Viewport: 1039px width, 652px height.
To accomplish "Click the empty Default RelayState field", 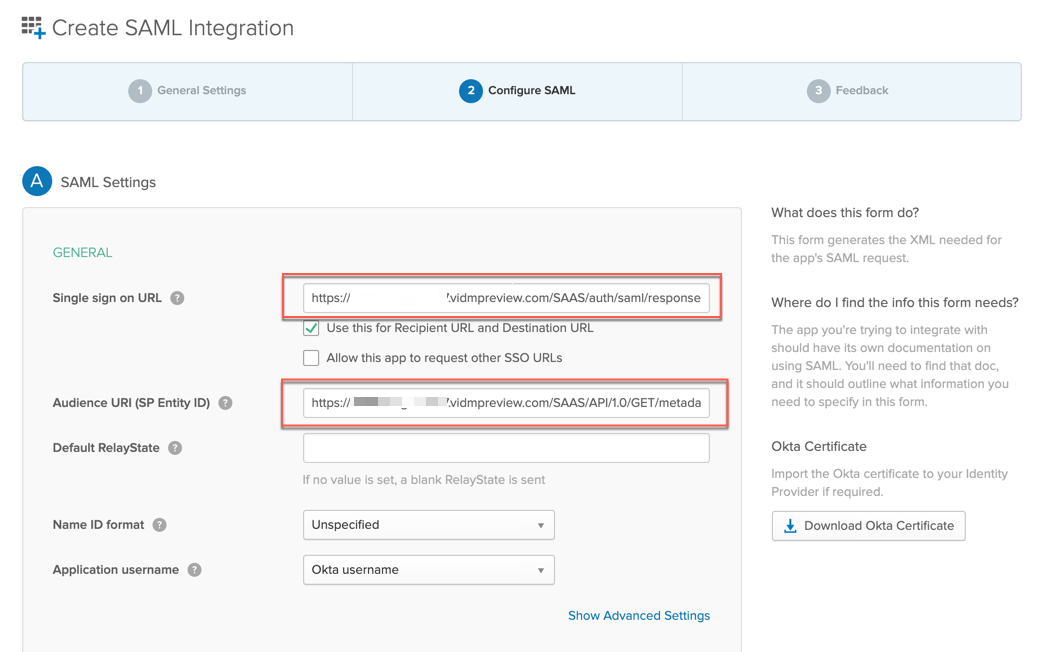I will (x=506, y=448).
